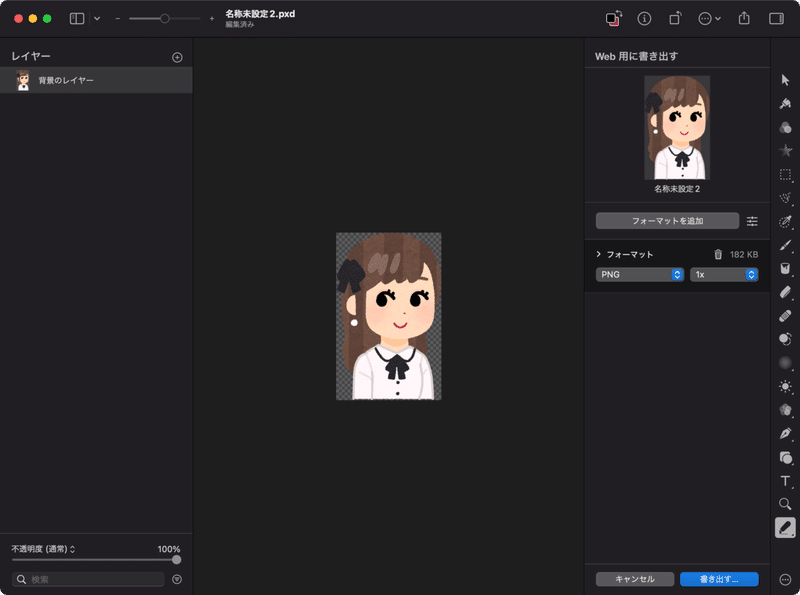Click the 100% opacity value
This screenshot has height=595, width=800.
(x=168, y=549)
